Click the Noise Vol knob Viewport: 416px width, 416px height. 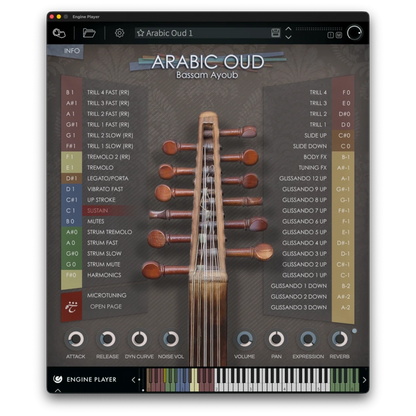coord(171,339)
